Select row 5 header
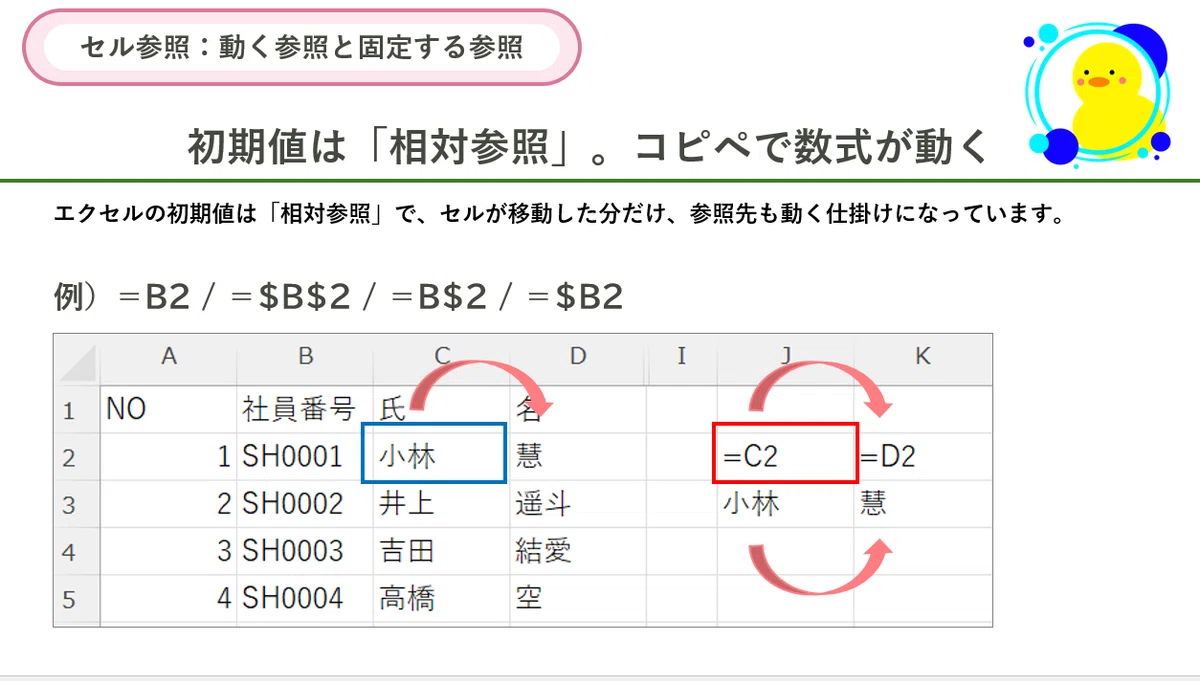 [x=77, y=598]
